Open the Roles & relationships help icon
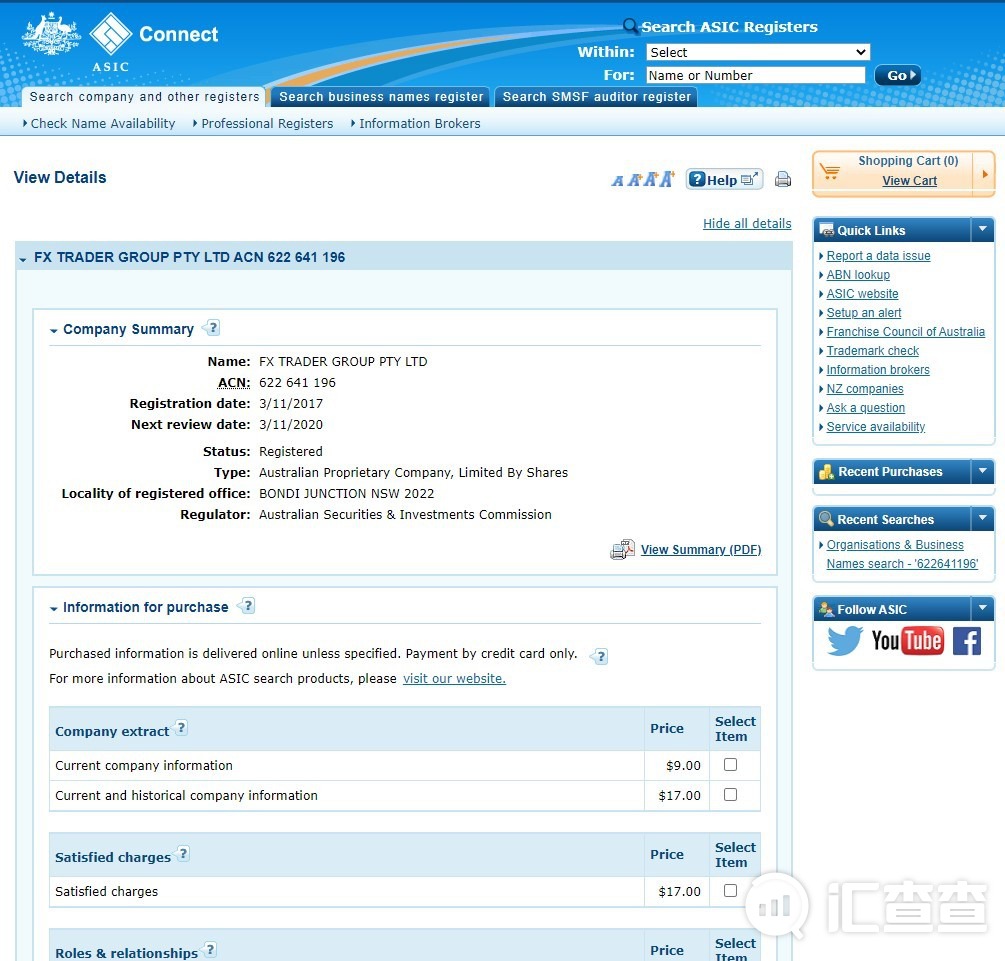1005x961 pixels. (x=210, y=949)
